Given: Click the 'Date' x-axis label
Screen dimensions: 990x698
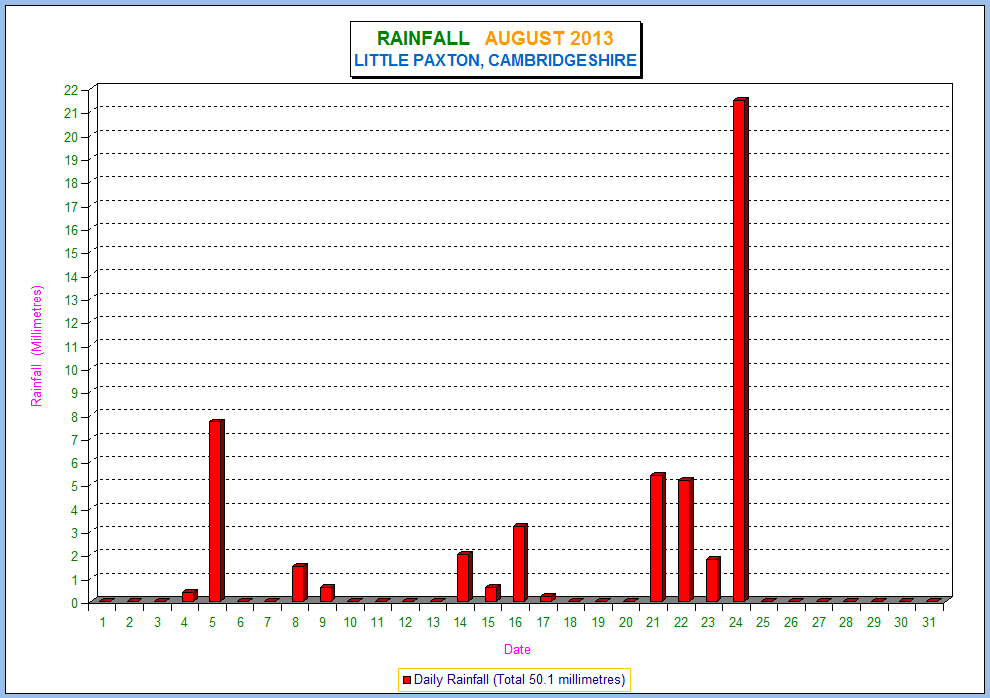Looking at the screenshot, I should tap(516, 649).
